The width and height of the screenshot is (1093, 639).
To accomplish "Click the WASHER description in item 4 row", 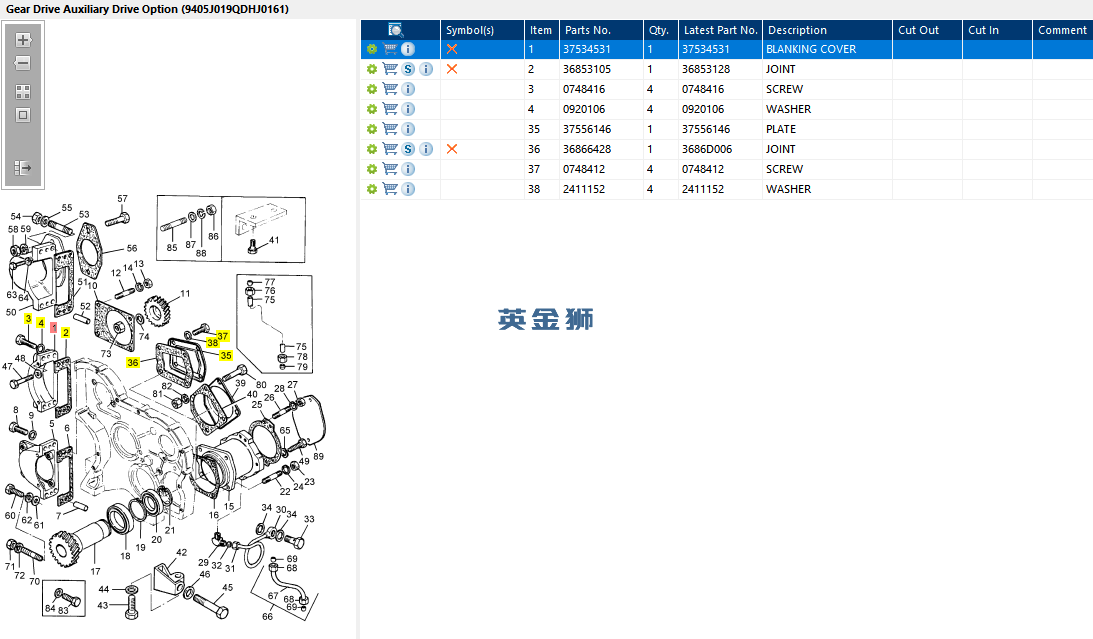I will (x=788, y=109).
